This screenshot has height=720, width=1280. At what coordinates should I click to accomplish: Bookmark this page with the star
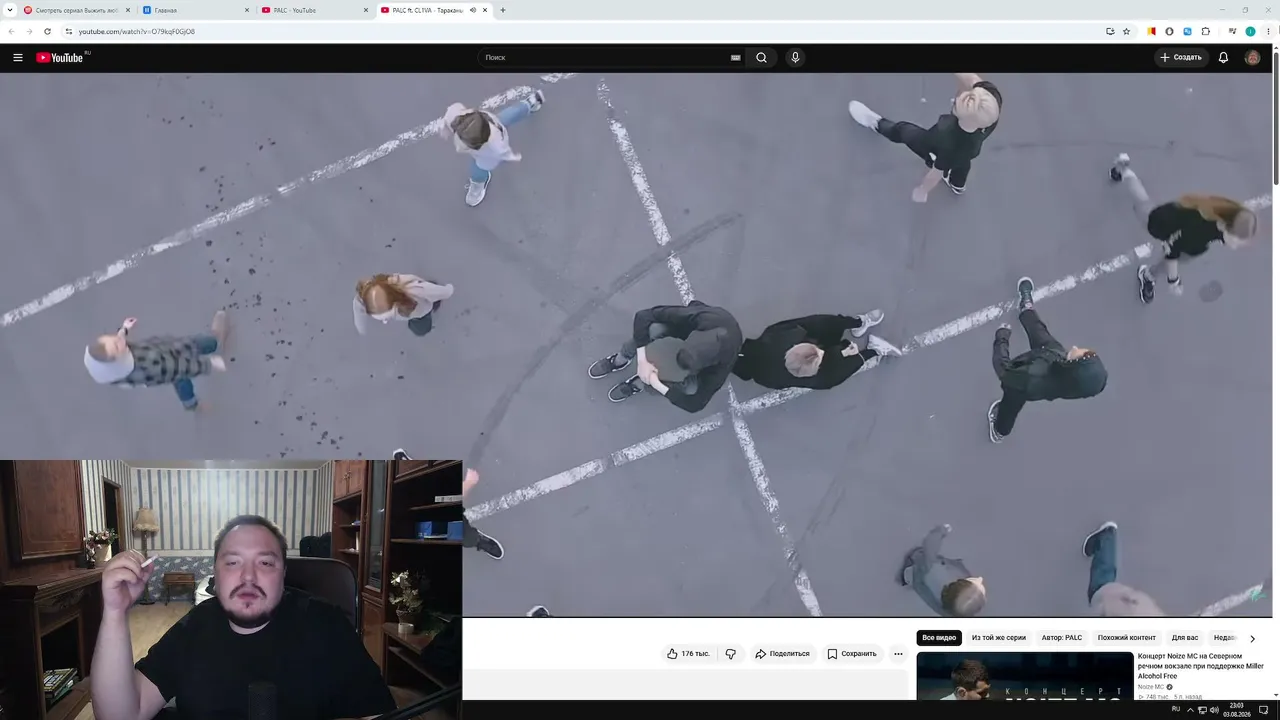click(x=1126, y=32)
